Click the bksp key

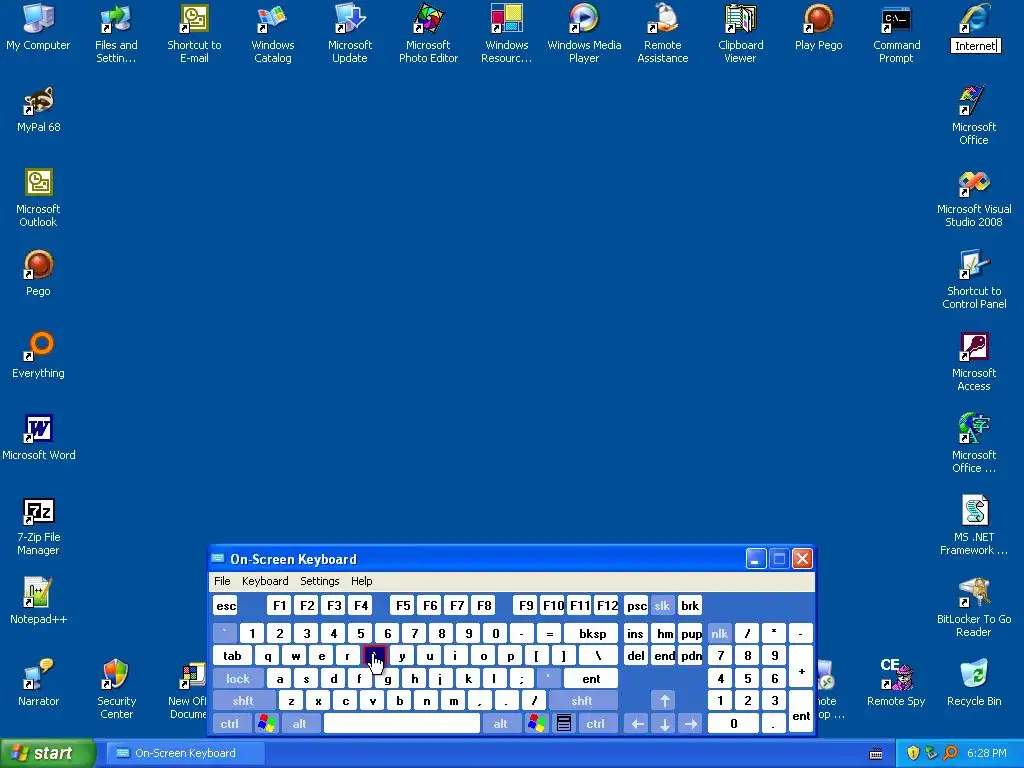coord(592,633)
